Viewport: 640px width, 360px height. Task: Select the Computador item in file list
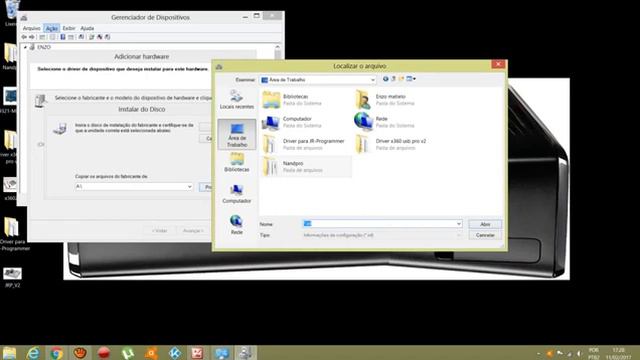(293, 122)
